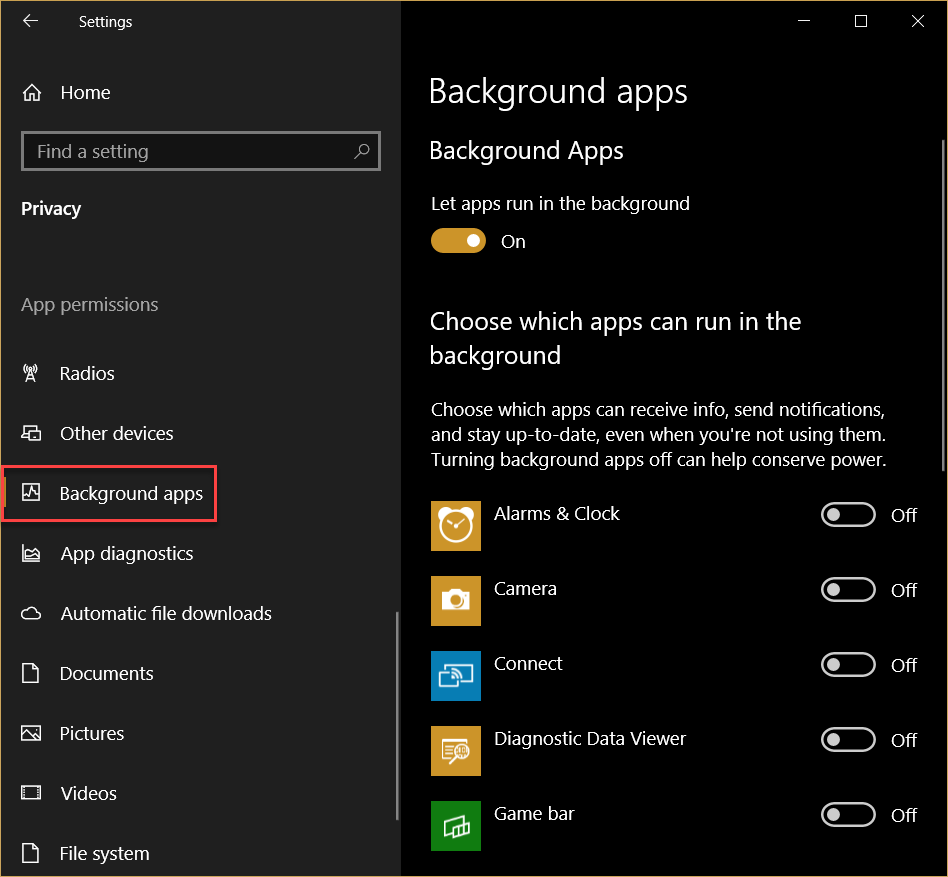Viewport: 948px width, 877px height.
Task: Enable Camera background toggle
Action: coord(848,590)
